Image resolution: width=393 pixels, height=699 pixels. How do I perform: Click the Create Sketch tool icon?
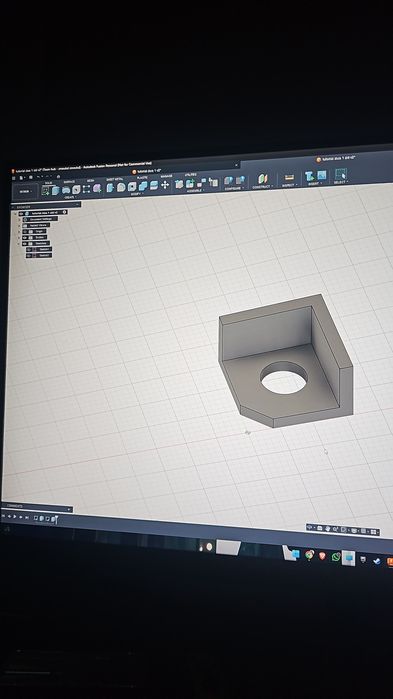[x=45, y=190]
